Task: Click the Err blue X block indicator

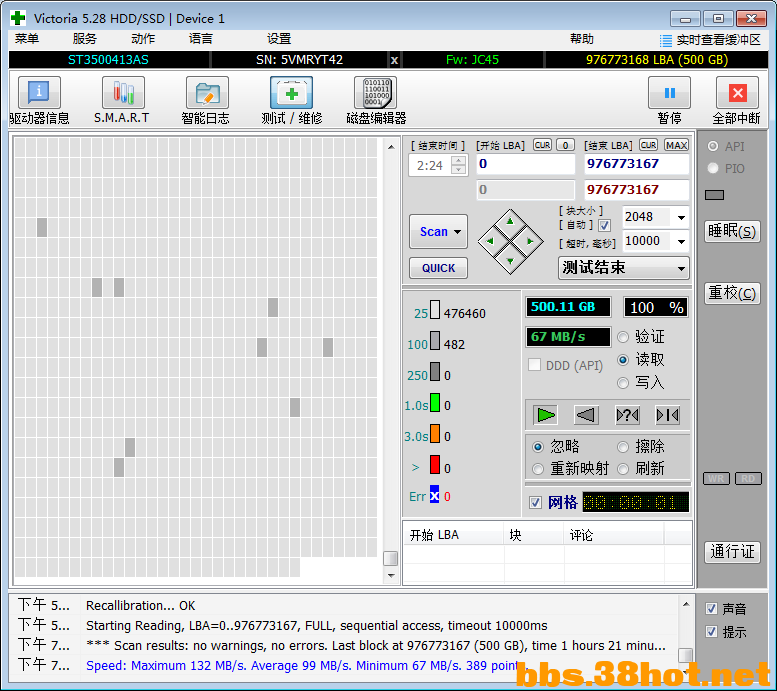Action: pos(435,494)
